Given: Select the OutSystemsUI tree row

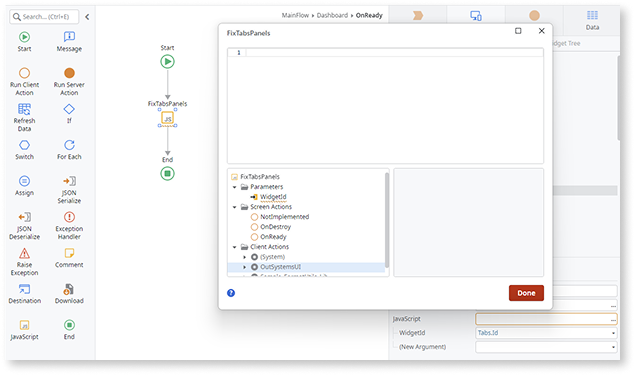Looking at the screenshot, I should [x=306, y=267].
